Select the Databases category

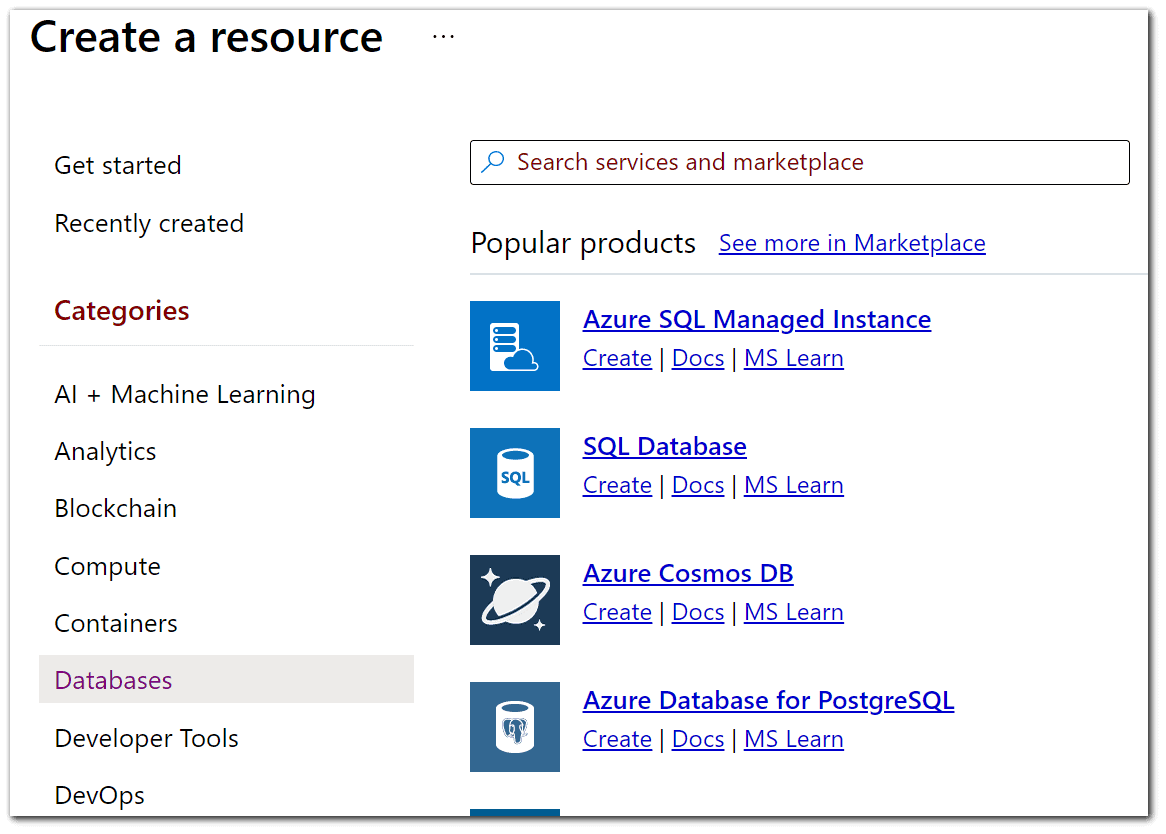pos(113,679)
